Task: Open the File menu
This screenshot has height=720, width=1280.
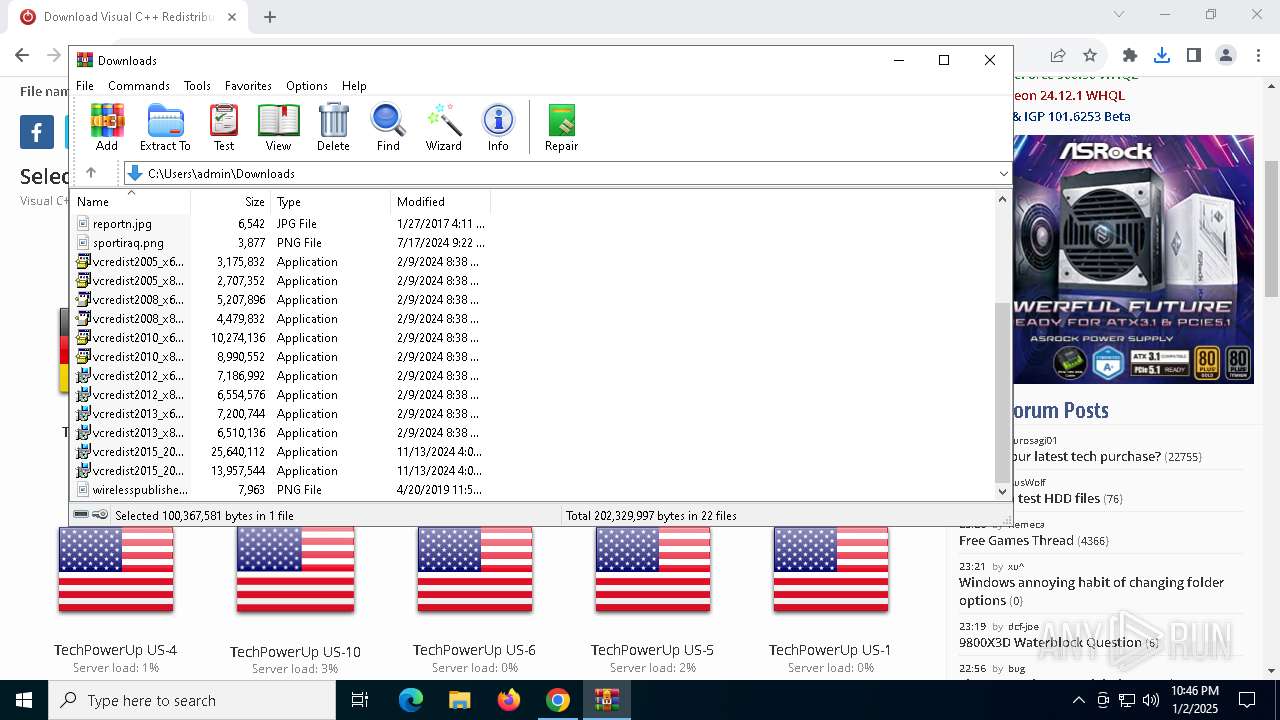Action: (x=85, y=86)
